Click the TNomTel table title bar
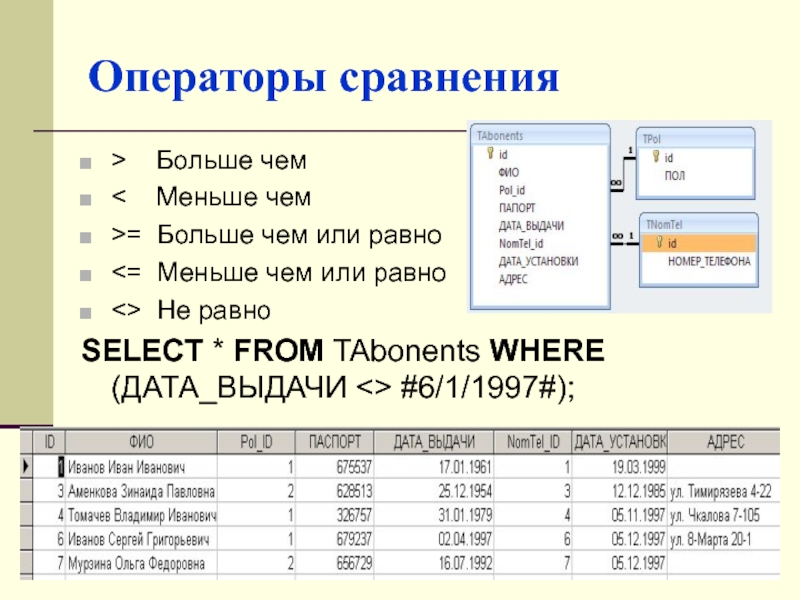Image resolution: width=800 pixels, height=600 pixels. (x=698, y=224)
